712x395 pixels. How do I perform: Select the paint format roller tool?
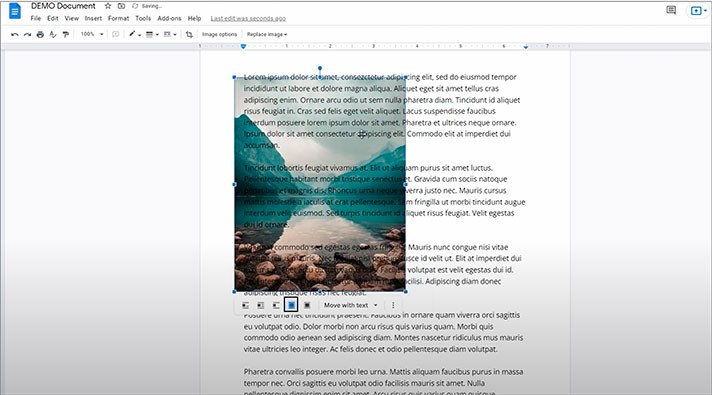click(65, 35)
